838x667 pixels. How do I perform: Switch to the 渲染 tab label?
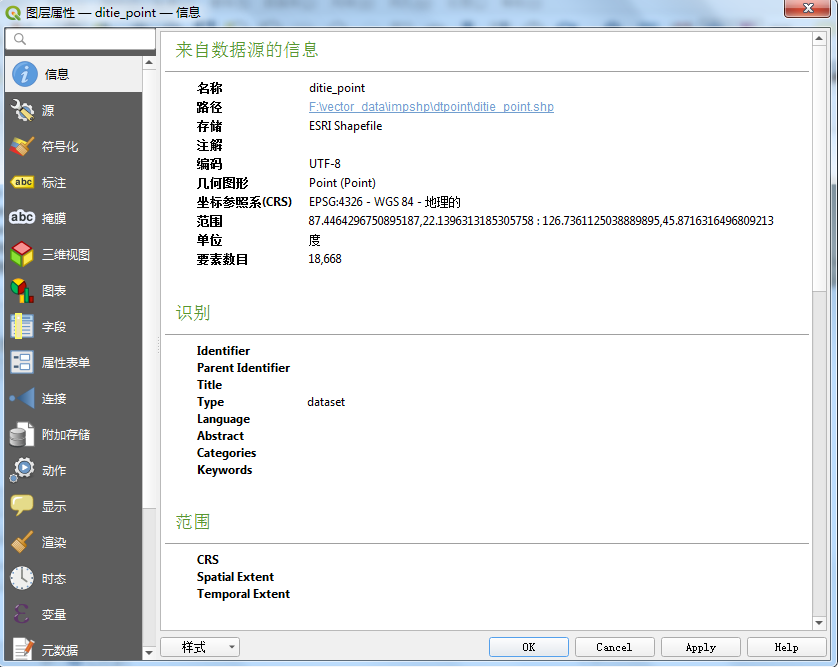point(54,542)
